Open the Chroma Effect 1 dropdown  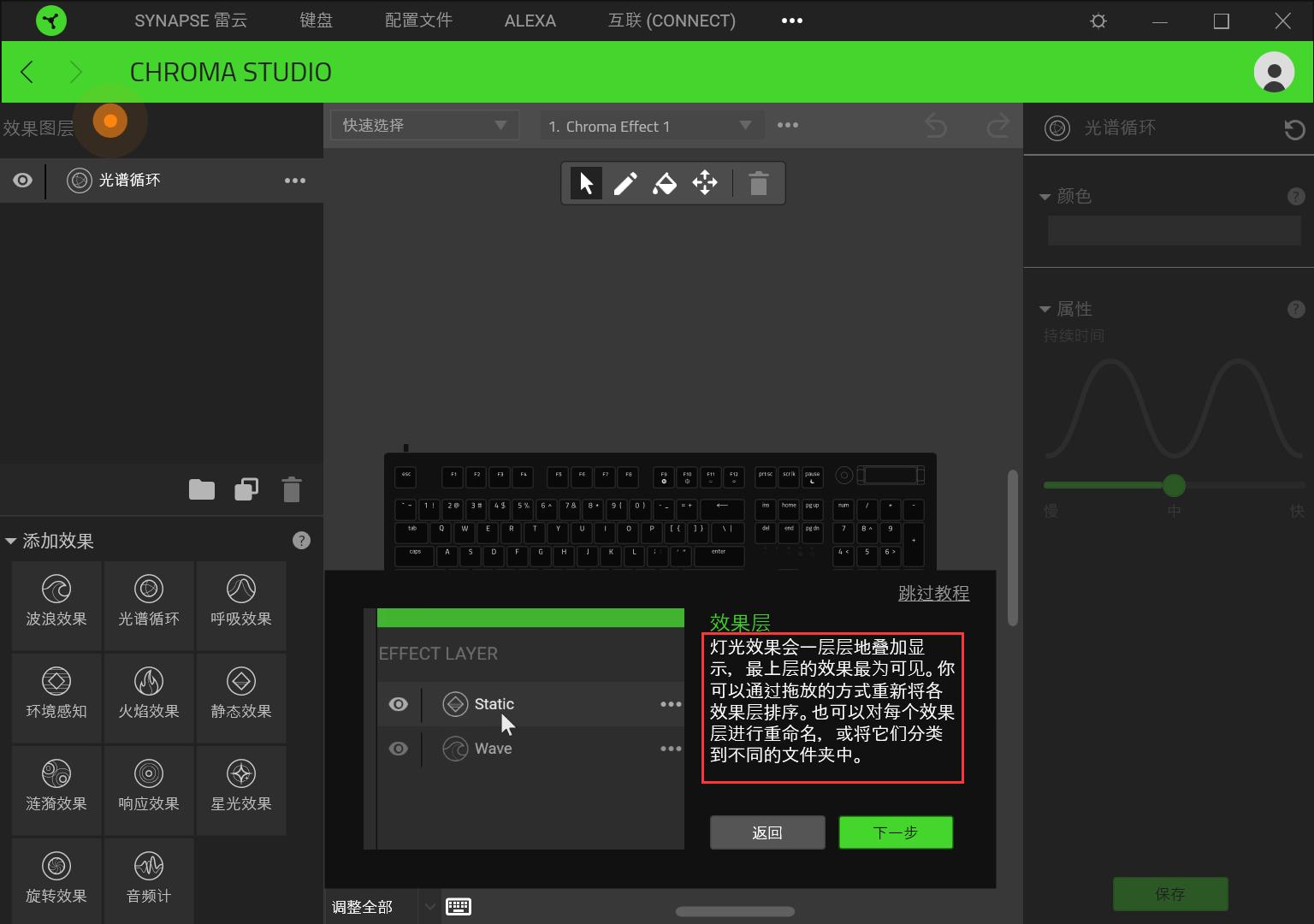652,126
